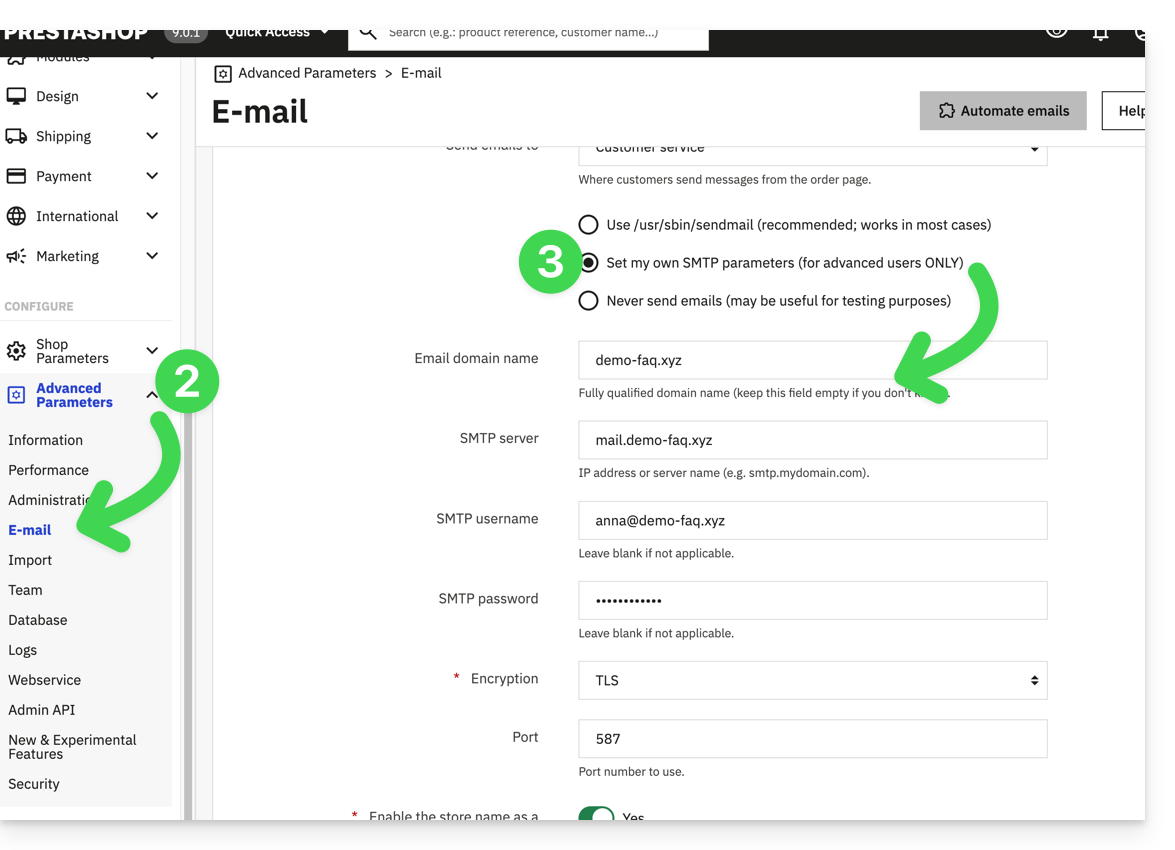Click the notification bell icon
Viewport: 1175px width, 850px height.
(x=1100, y=34)
